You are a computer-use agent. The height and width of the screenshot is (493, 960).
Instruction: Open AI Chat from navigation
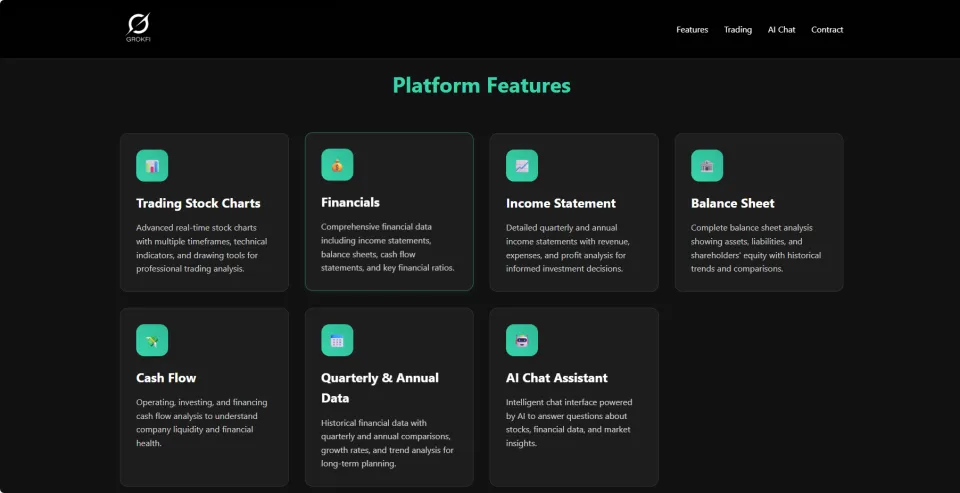(781, 30)
